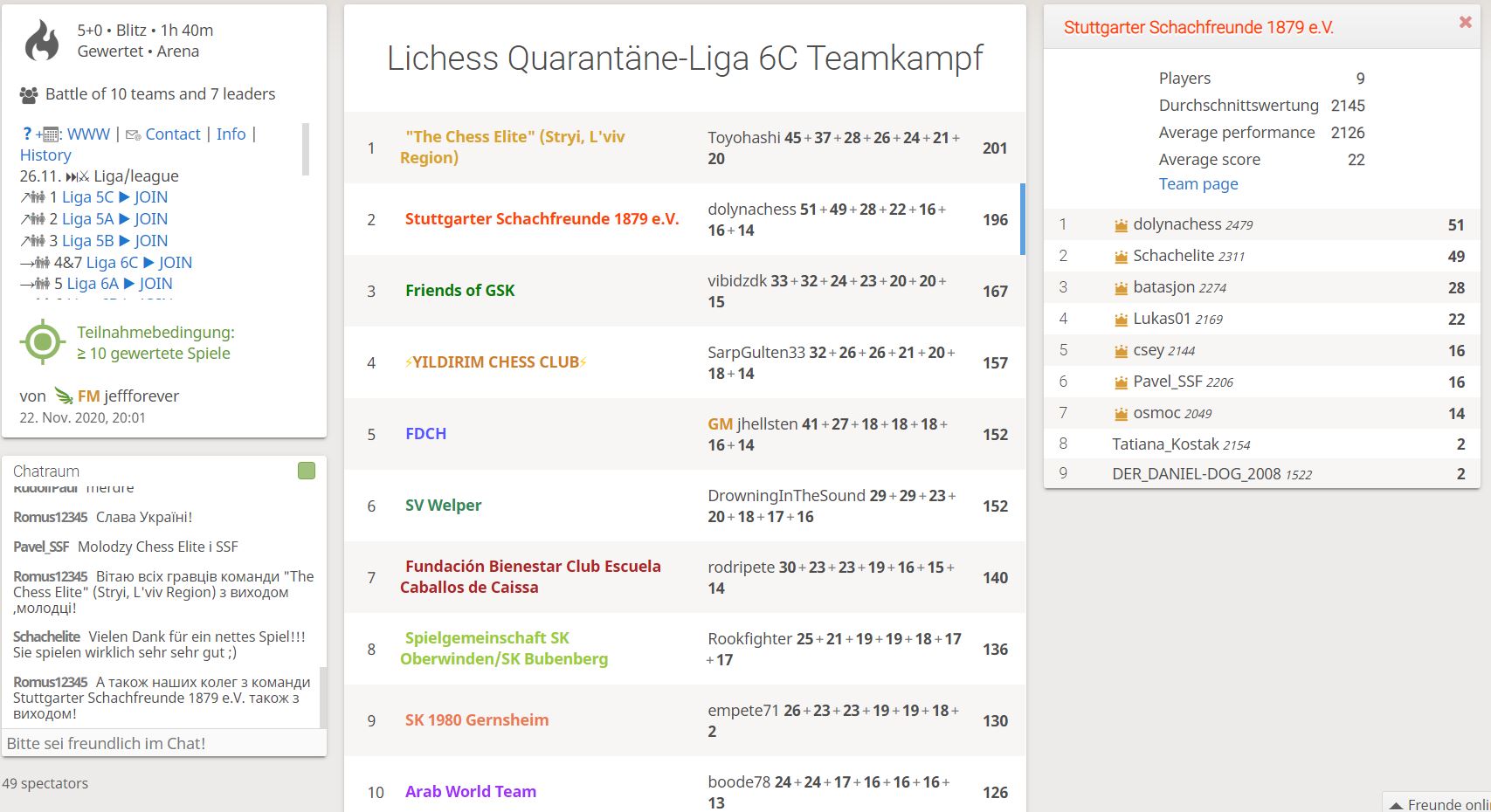Click chat room scrollbar
The image size is (1491, 812).
click(x=323, y=697)
